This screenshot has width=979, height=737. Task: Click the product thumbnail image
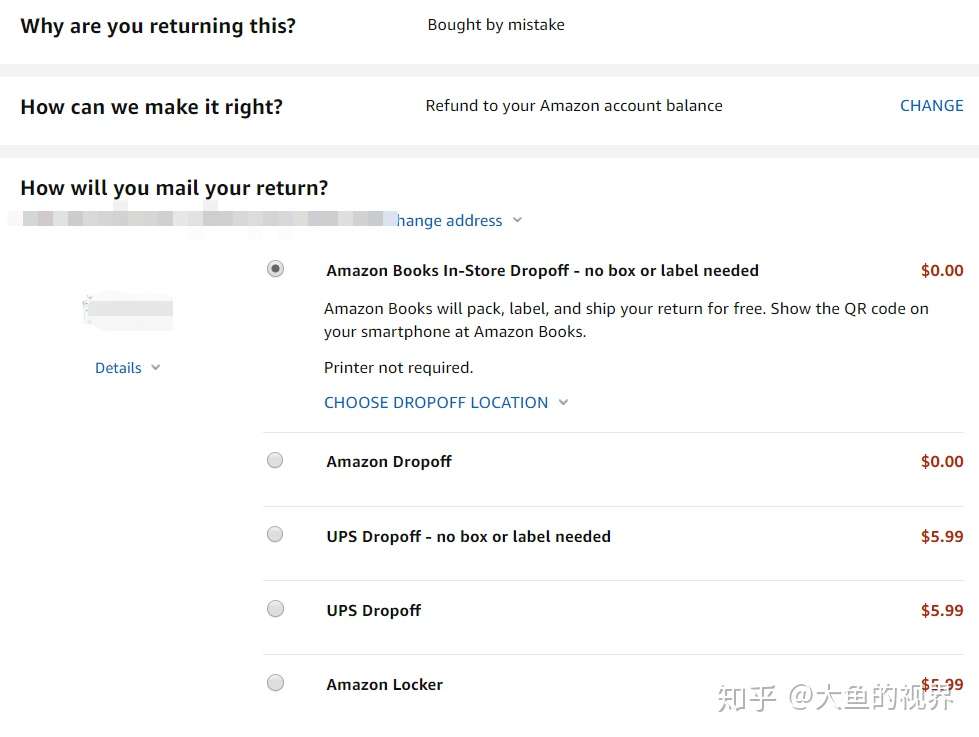127,311
